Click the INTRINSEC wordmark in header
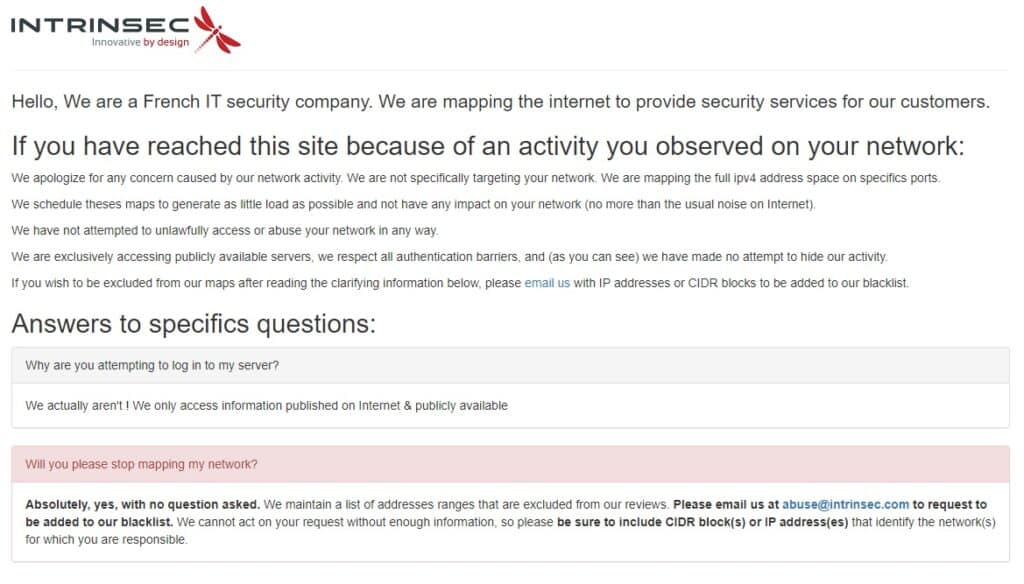 tap(100, 25)
